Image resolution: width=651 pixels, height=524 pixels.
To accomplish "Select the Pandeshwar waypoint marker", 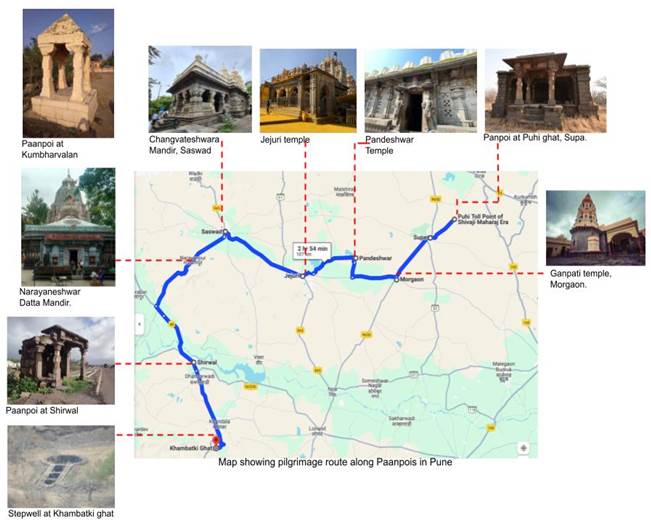I will coord(355,258).
